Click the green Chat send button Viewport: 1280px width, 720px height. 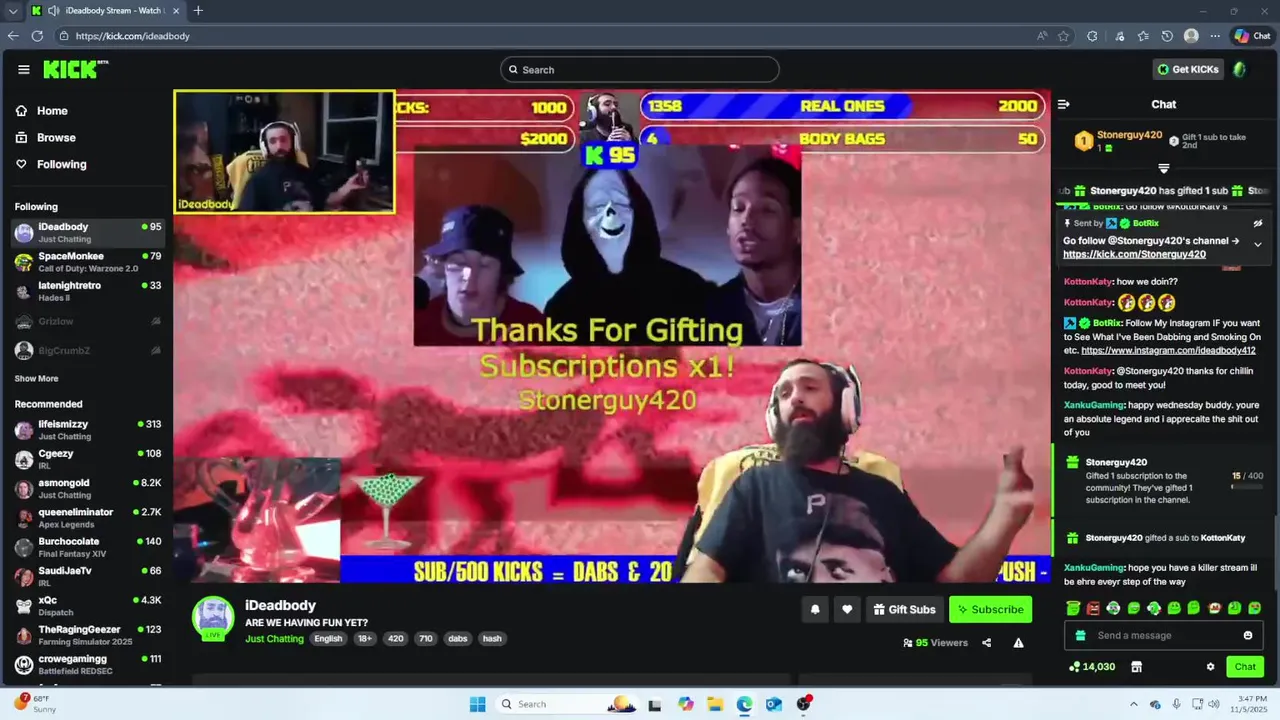point(1245,667)
